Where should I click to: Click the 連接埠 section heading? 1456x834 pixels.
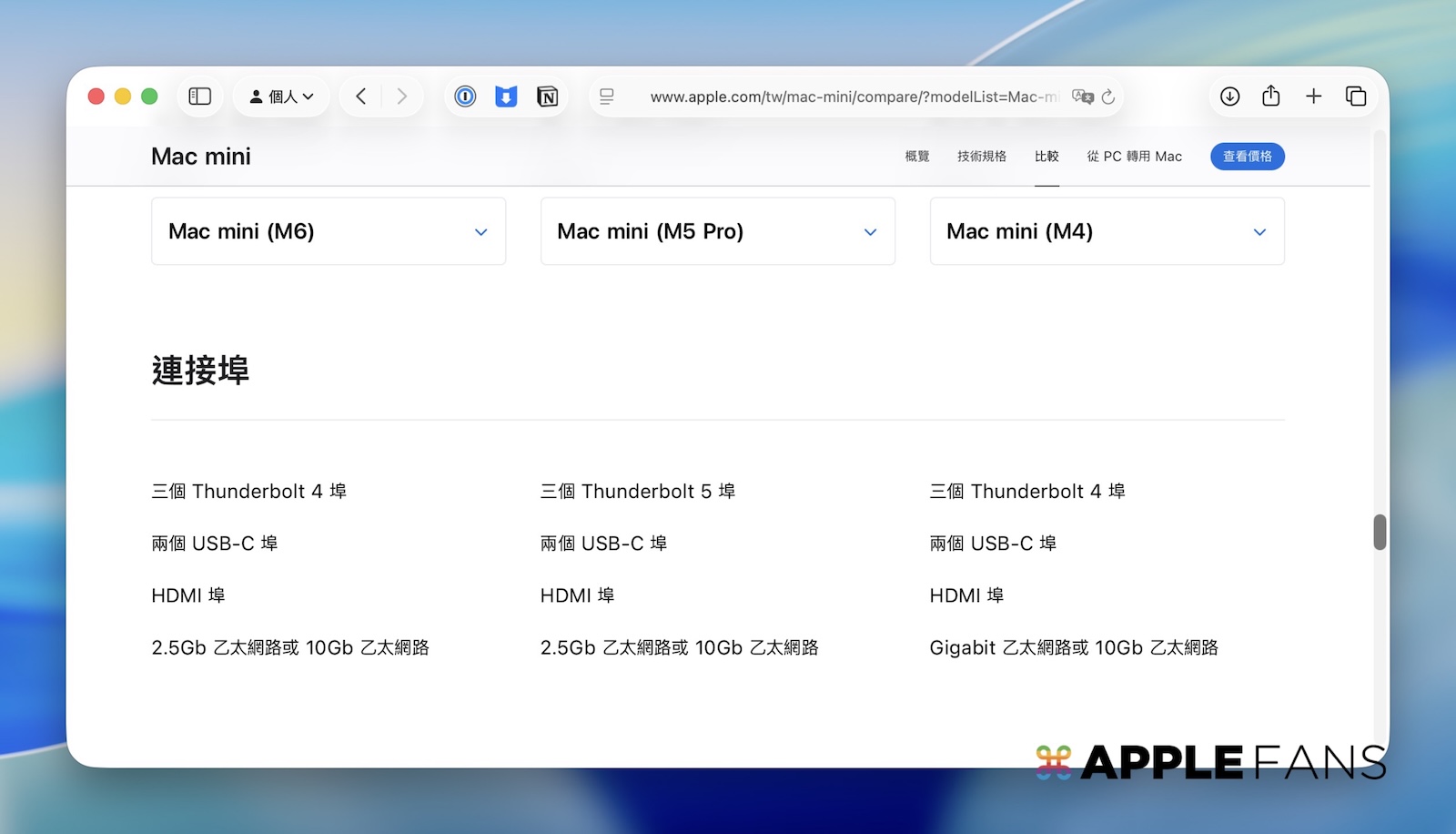point(200,371)
